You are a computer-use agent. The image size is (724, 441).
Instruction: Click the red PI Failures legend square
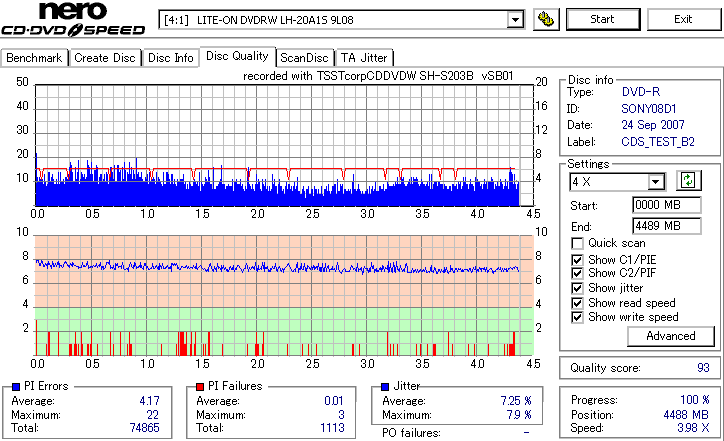(x=200, y=387)
